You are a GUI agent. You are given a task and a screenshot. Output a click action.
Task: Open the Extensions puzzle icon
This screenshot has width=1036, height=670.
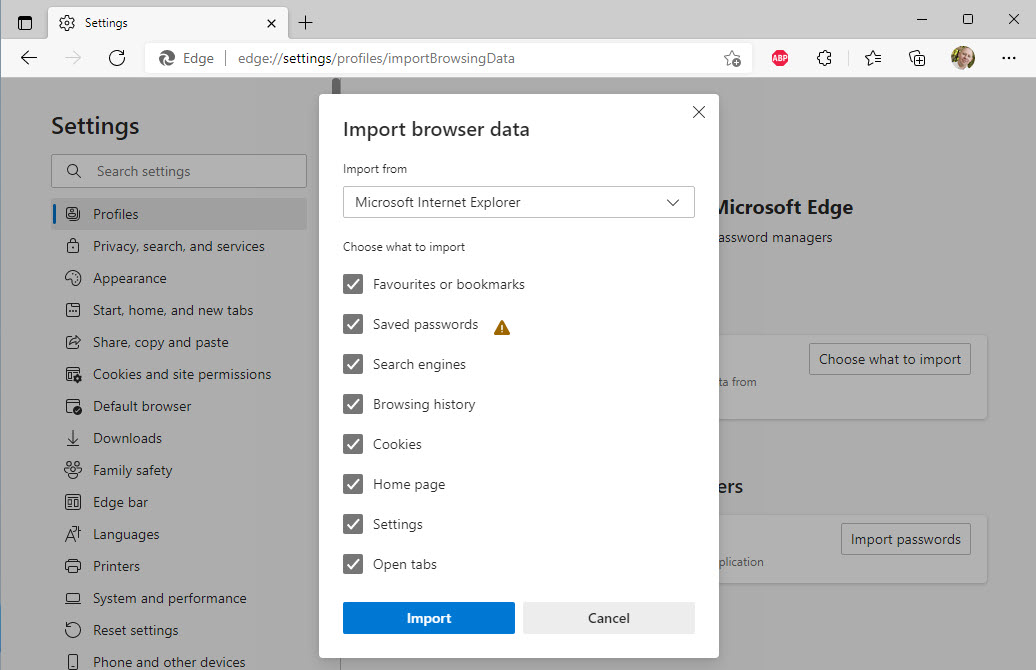click(x=824, y=58)
